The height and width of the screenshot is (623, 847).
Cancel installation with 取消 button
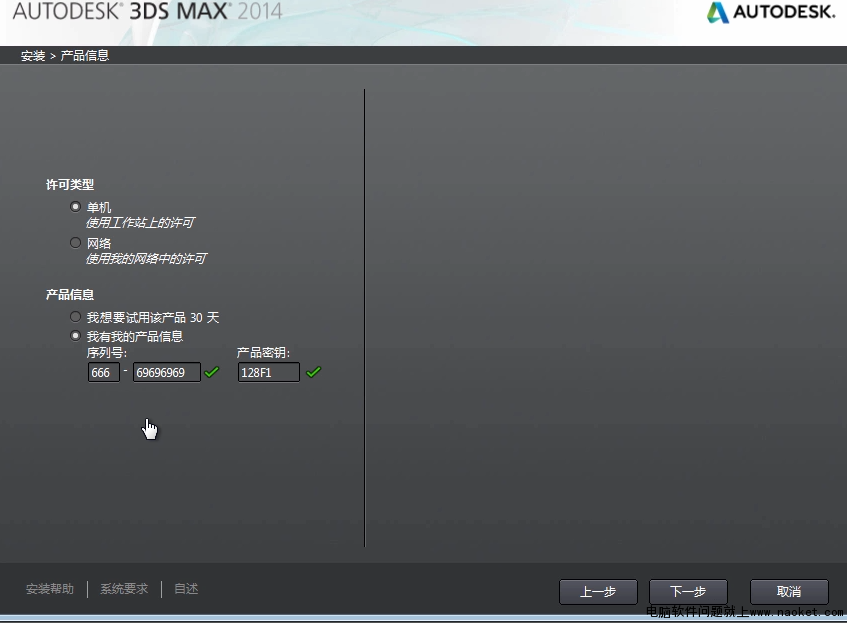pos(789,592)
